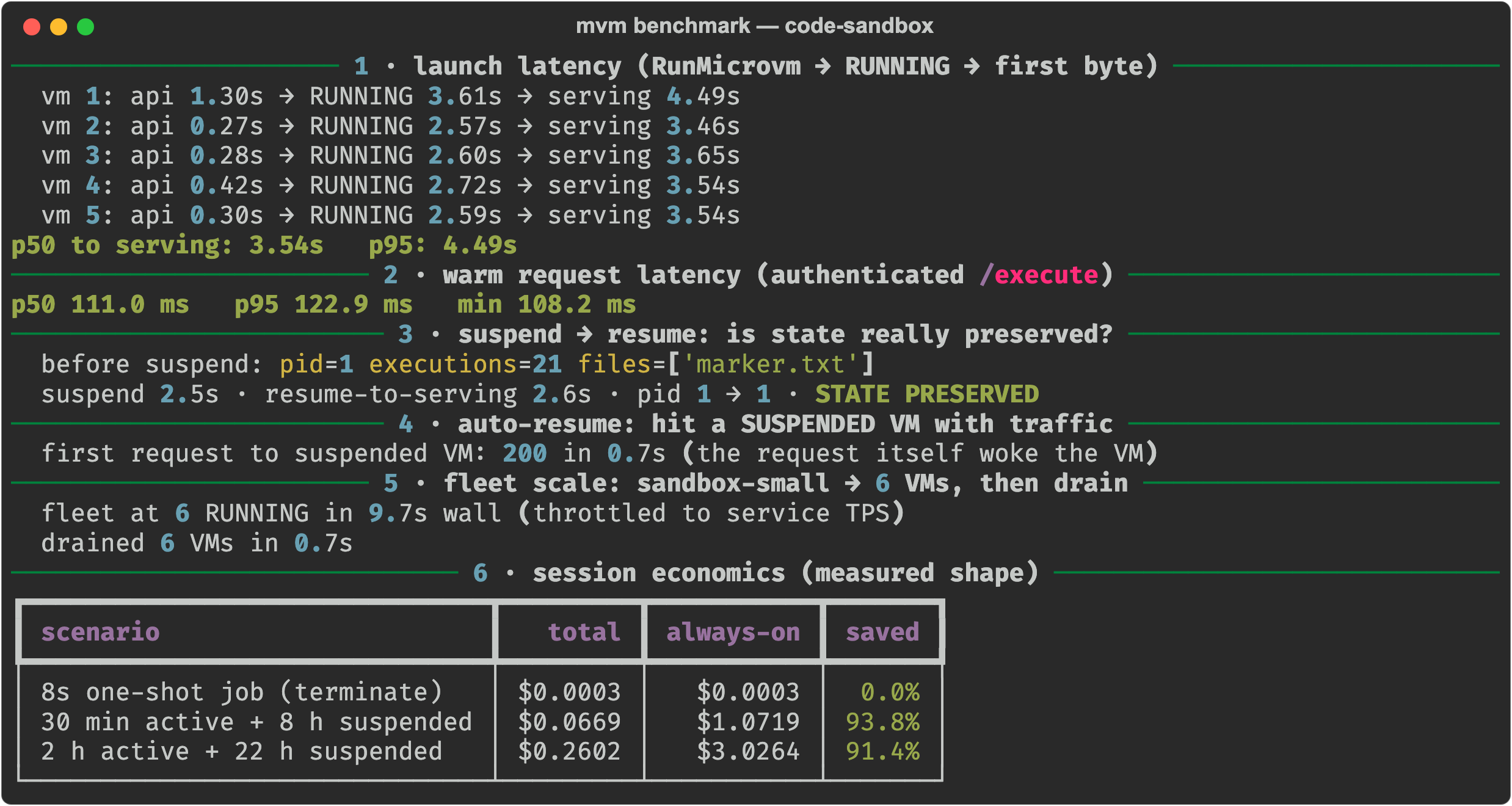Click the 'p50 to serving: 3.54s' summary
The width and height of the screenshot is (1512, 806).
(x=167, y=245)
